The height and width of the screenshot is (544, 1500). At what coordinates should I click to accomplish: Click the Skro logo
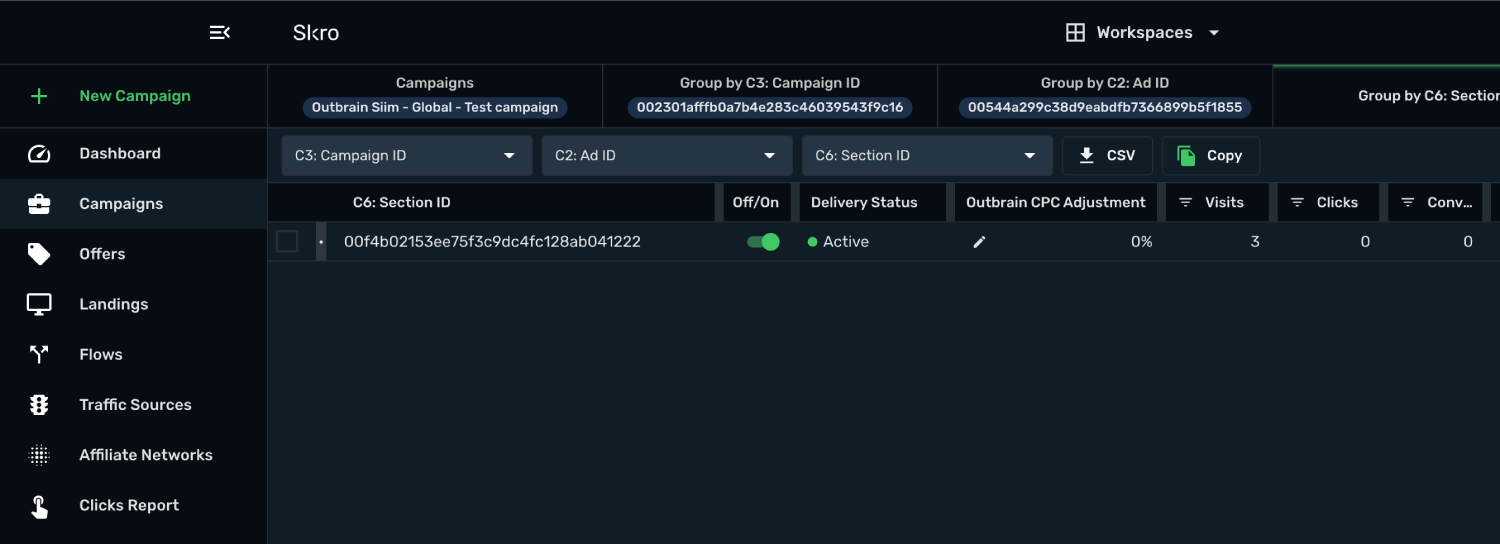click(x=316, y=33)
